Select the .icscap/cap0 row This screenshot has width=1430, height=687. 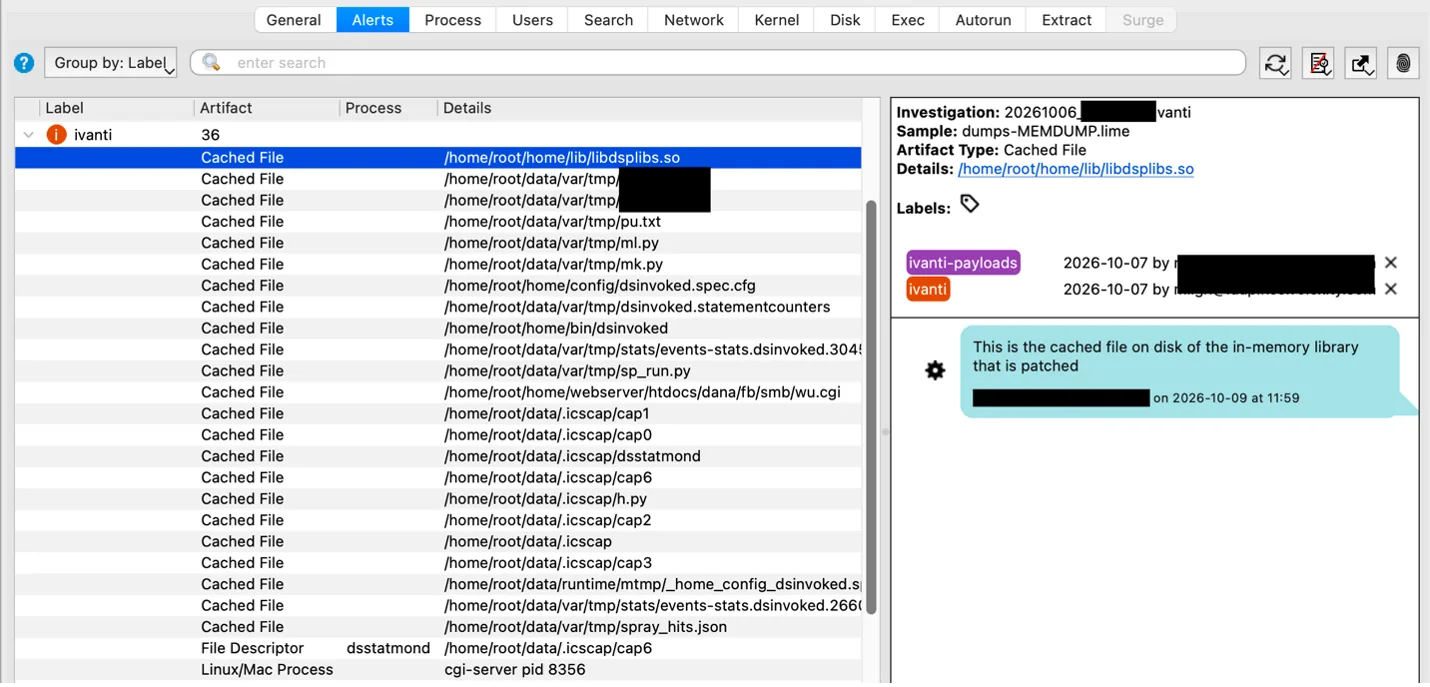[x=438, y=435]
